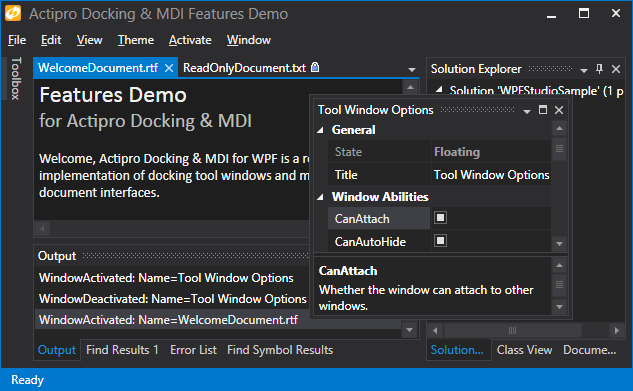The width and height of the screenshot is (633, 391).
Task: Switch to the Class View tab
Action: tap(524, 350)
